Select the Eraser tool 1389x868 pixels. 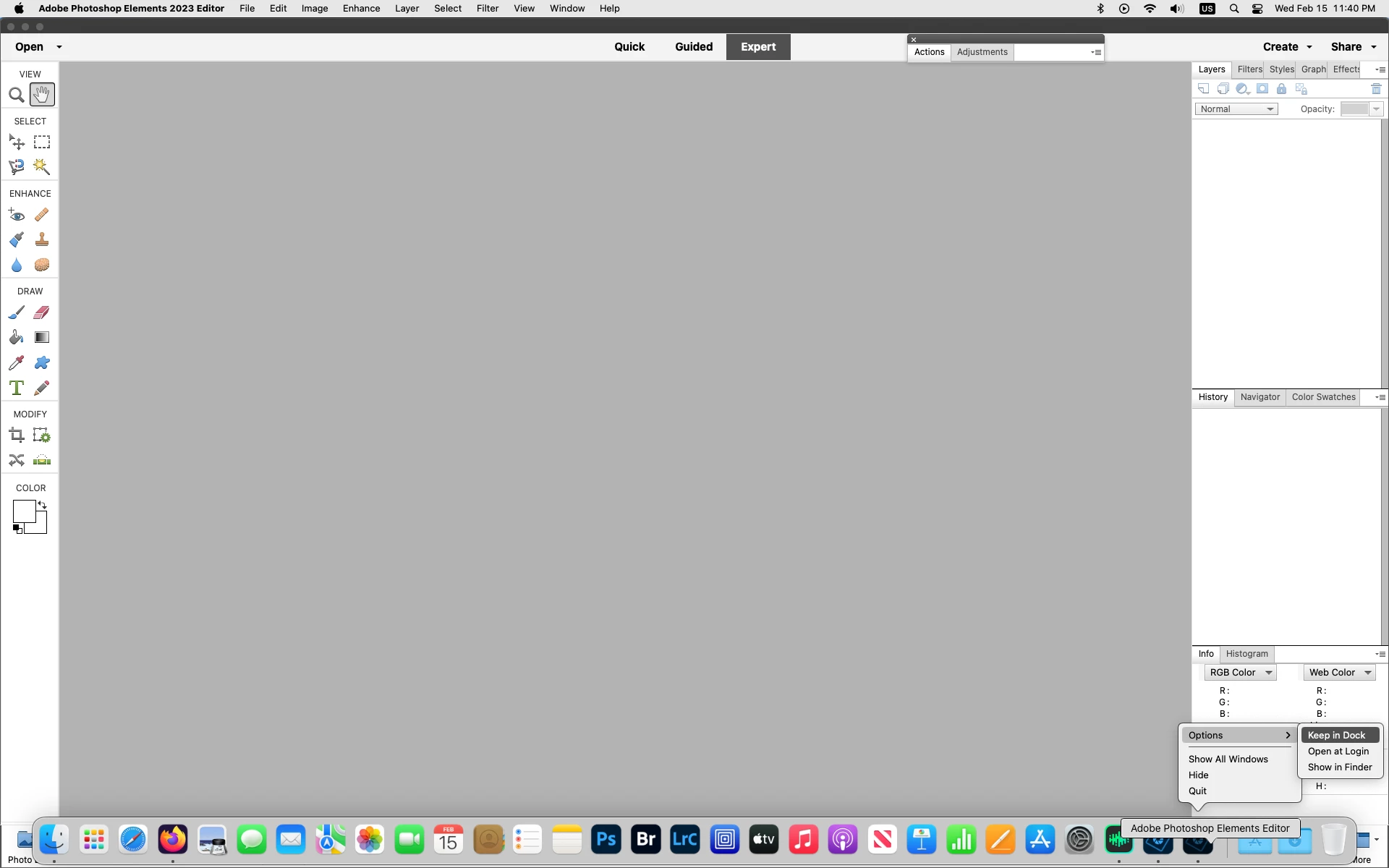point(42,312)
